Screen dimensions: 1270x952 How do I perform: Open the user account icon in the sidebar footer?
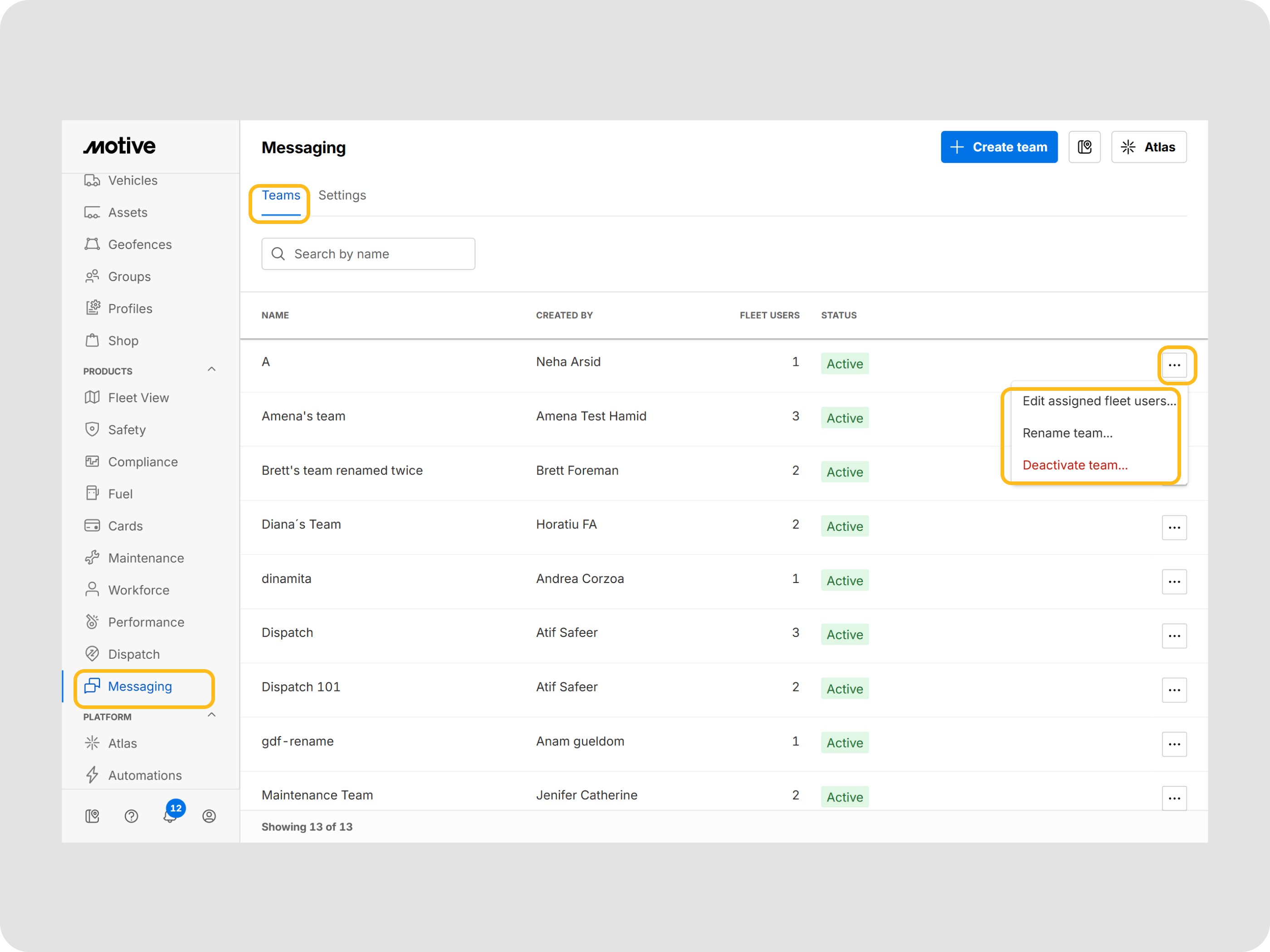pos(210,816)
